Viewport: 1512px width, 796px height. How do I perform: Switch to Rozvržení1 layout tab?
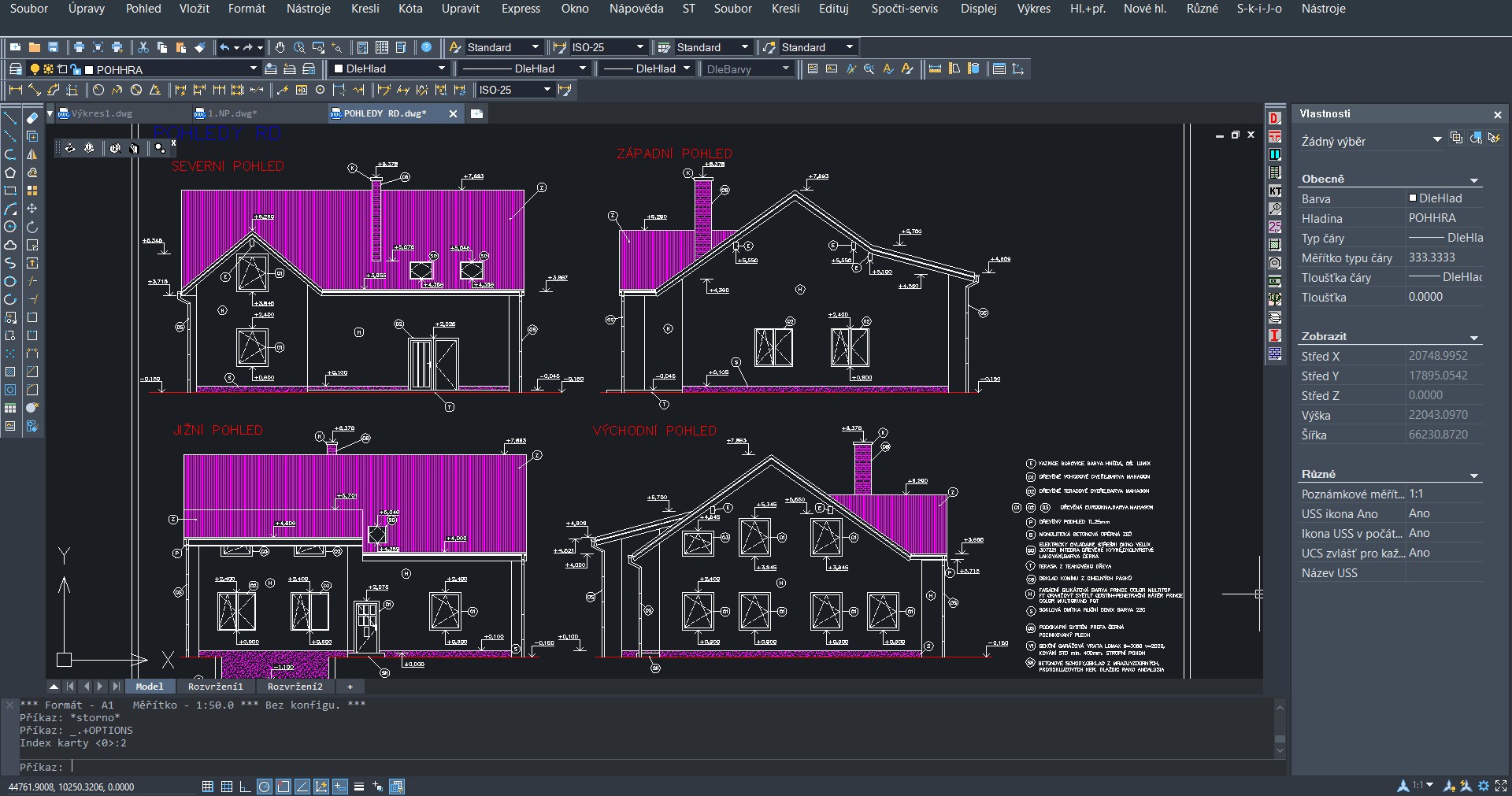click(216, 687)
